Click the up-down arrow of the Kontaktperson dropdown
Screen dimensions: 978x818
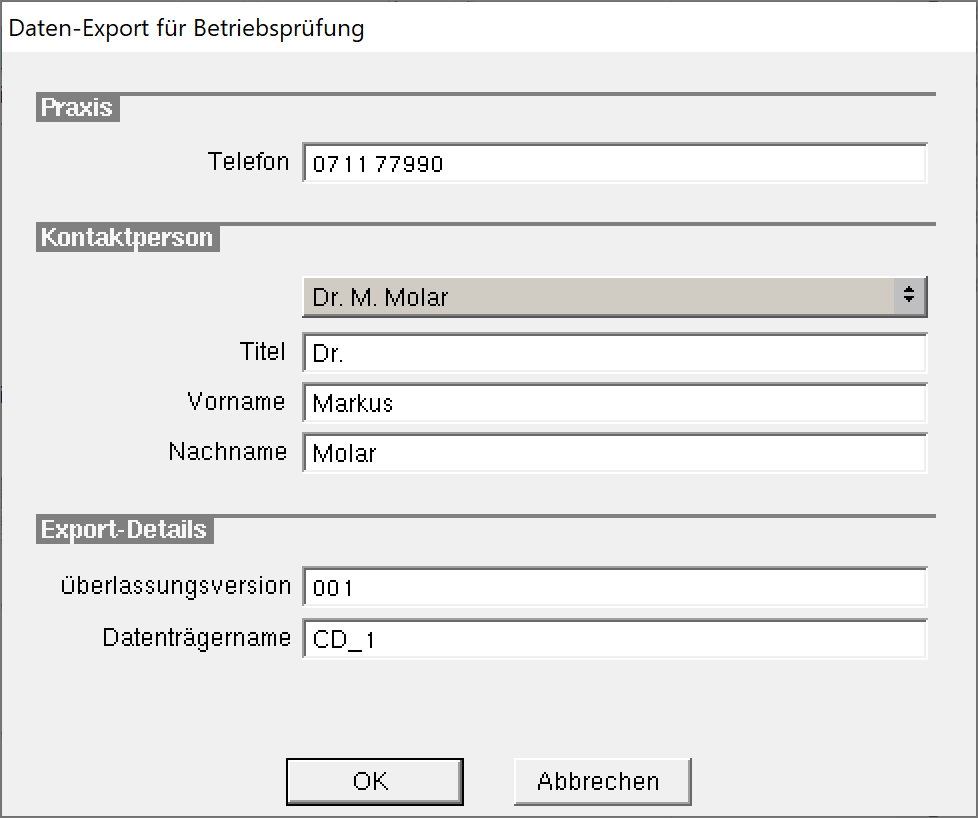click(909, 295)
